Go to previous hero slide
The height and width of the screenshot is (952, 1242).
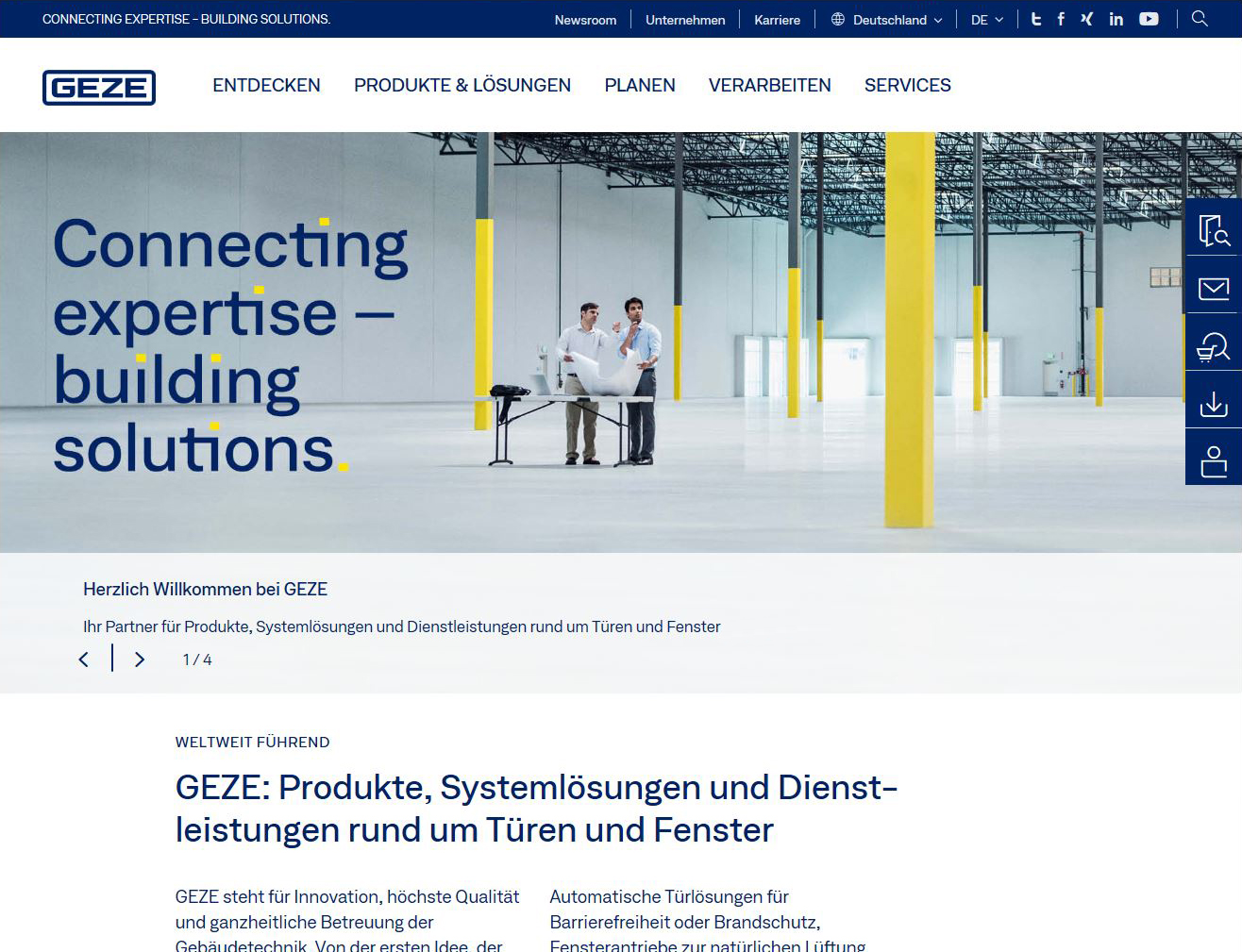coord(84,660)
